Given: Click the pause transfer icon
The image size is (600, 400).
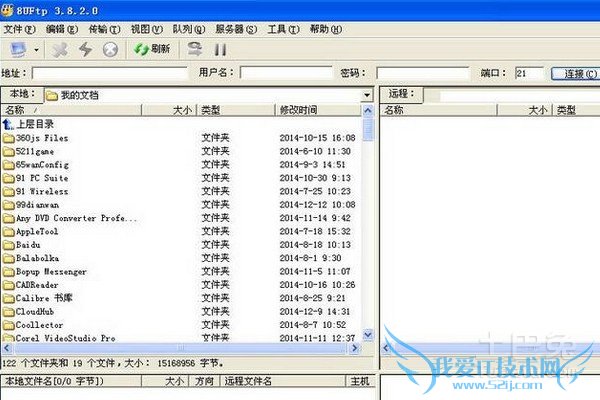Looking at the screenshot, I should (x=220, y=49).
